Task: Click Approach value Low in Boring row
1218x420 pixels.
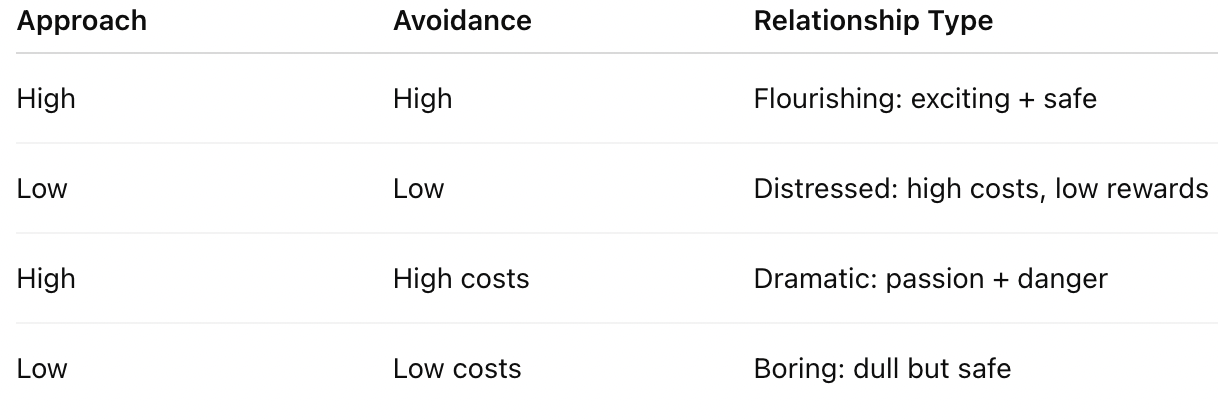Action: pos(42,368)
